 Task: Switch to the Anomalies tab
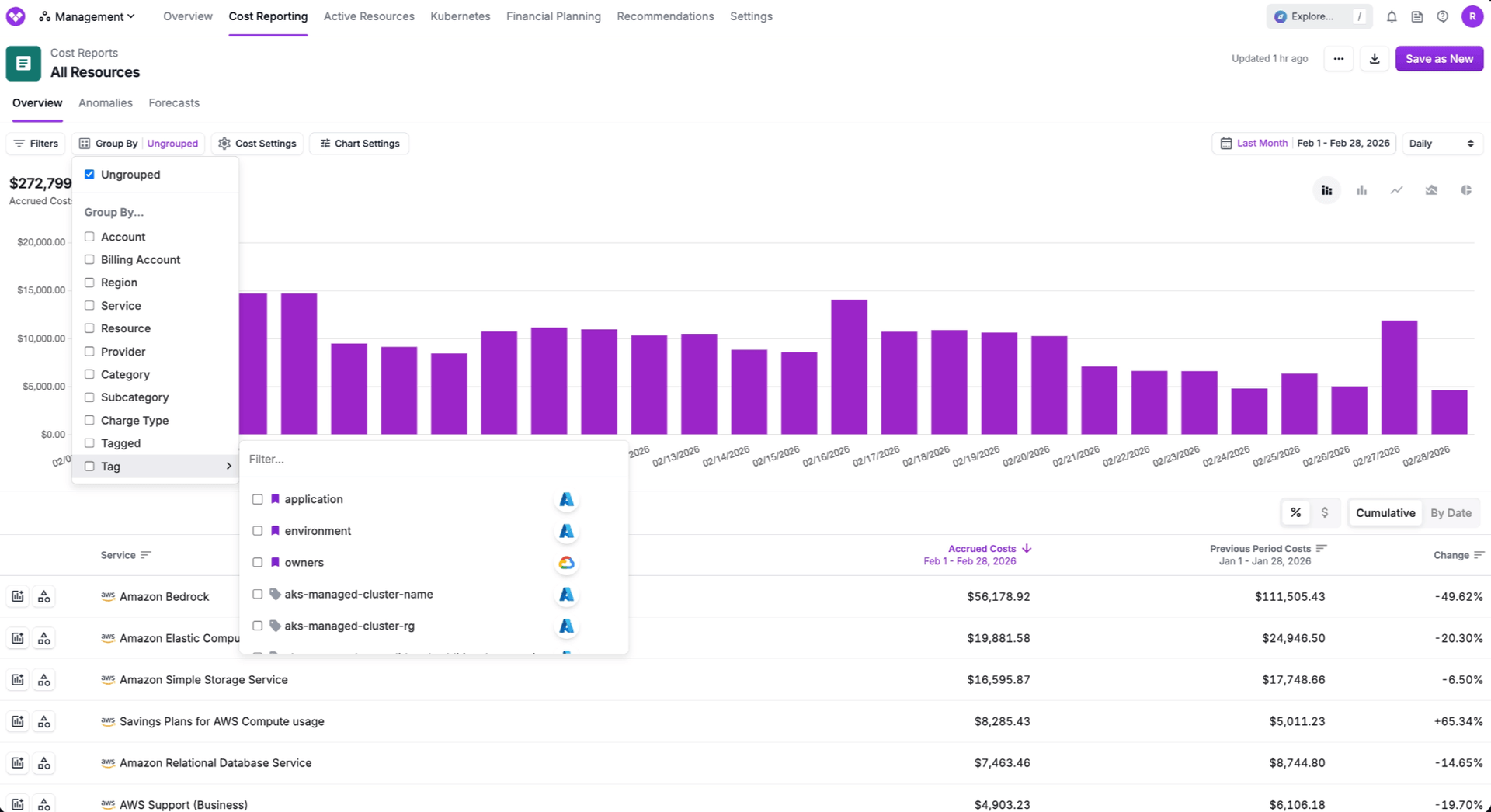click(x=106, y=103)
